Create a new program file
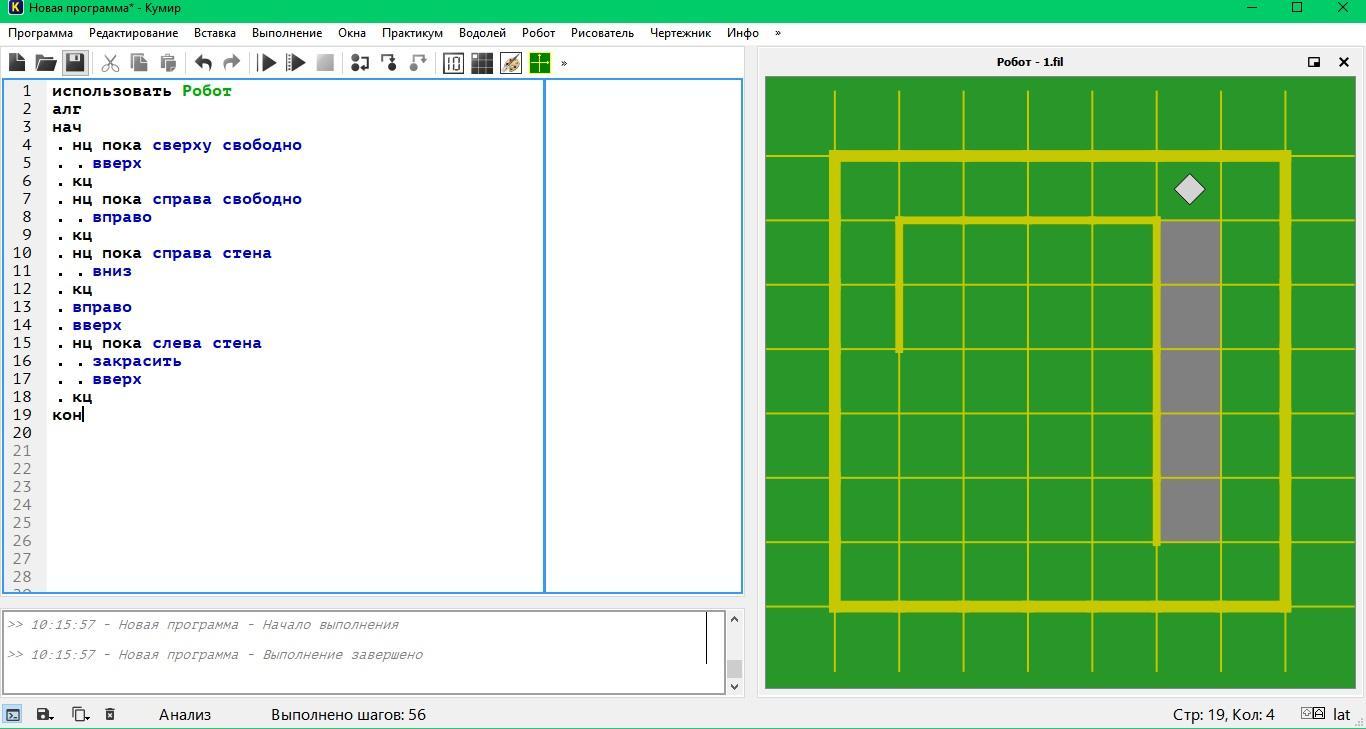Screen dimensions: 1366x729 tap(17, 63)
